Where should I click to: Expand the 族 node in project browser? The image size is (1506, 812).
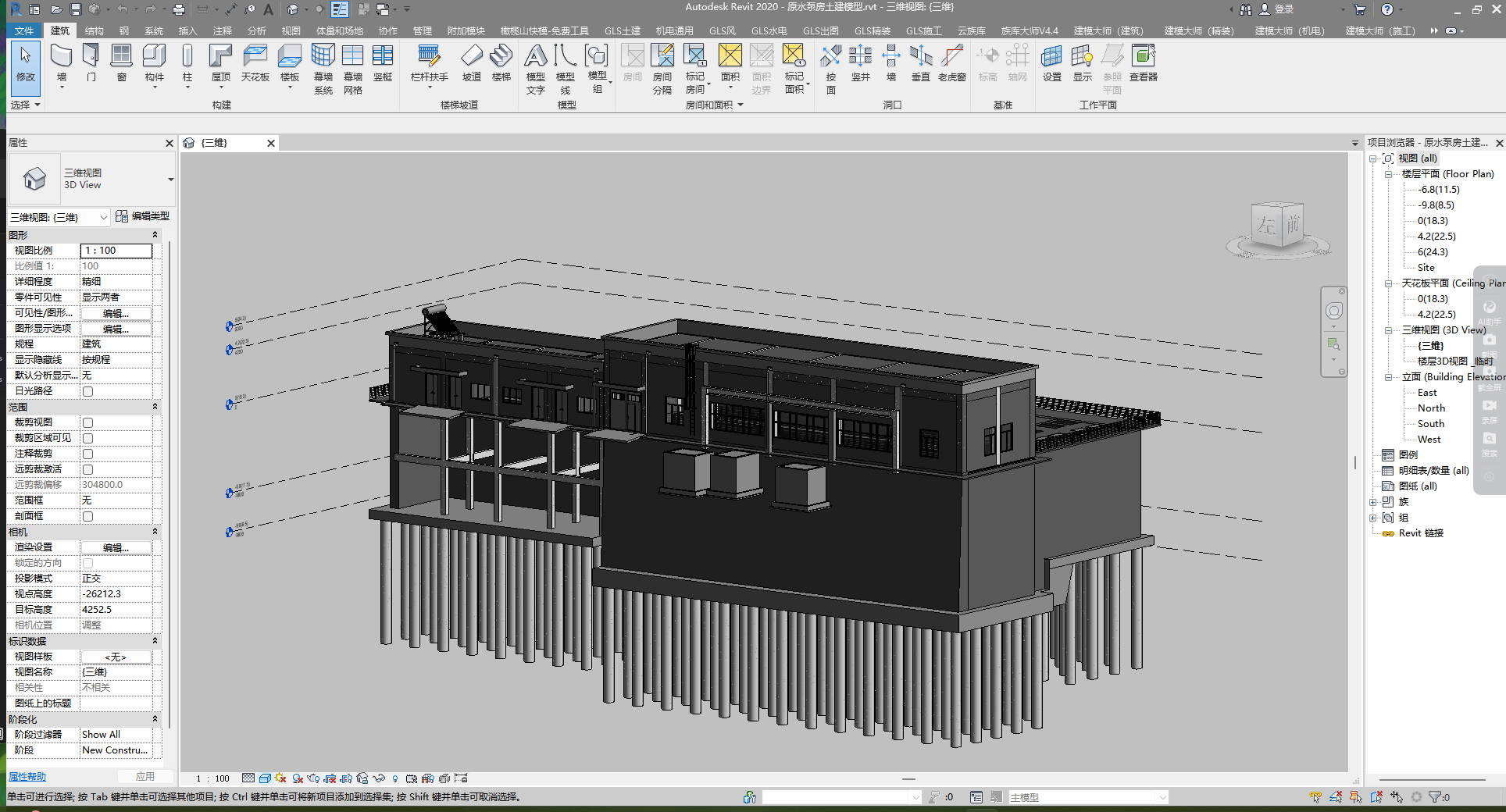pos(1373,502)
